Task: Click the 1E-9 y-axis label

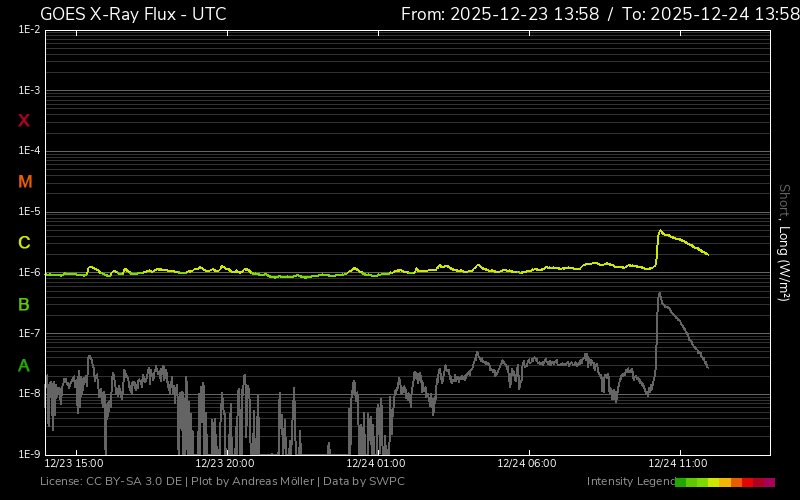Action: 29,454
